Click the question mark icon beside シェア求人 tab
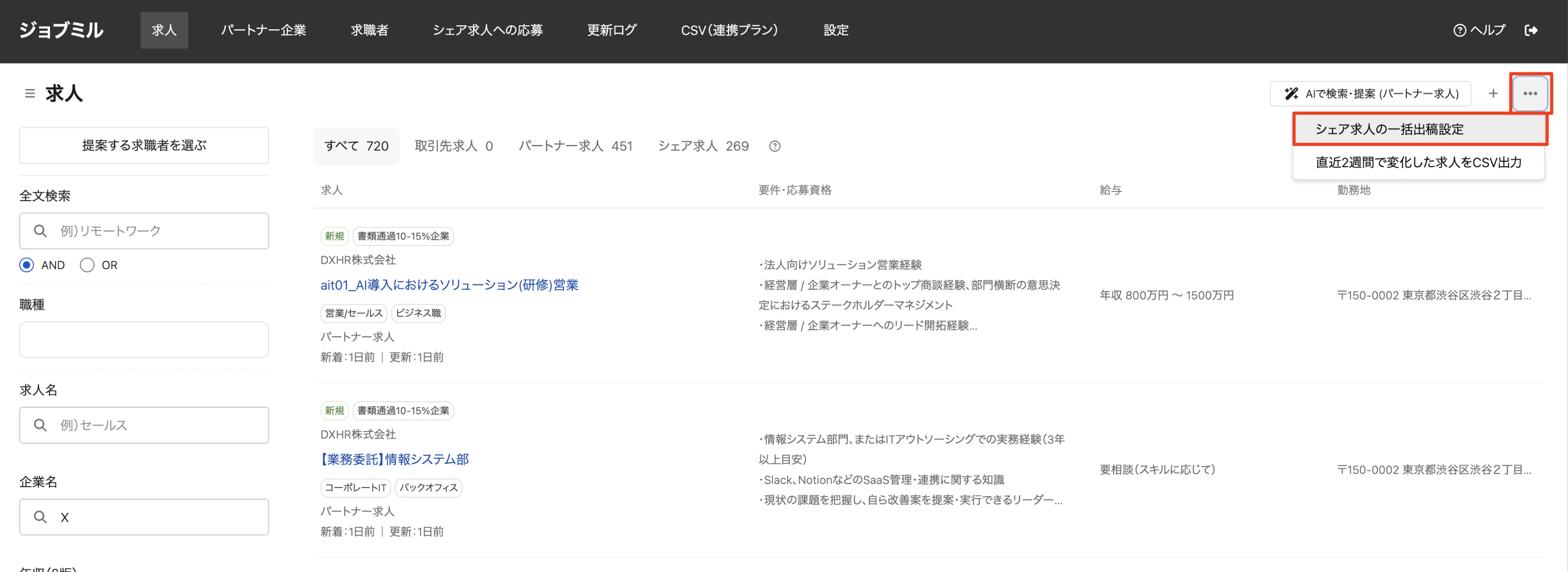Image resolution: width=1568 pixels, height=572 pixels. coord(774,146)
